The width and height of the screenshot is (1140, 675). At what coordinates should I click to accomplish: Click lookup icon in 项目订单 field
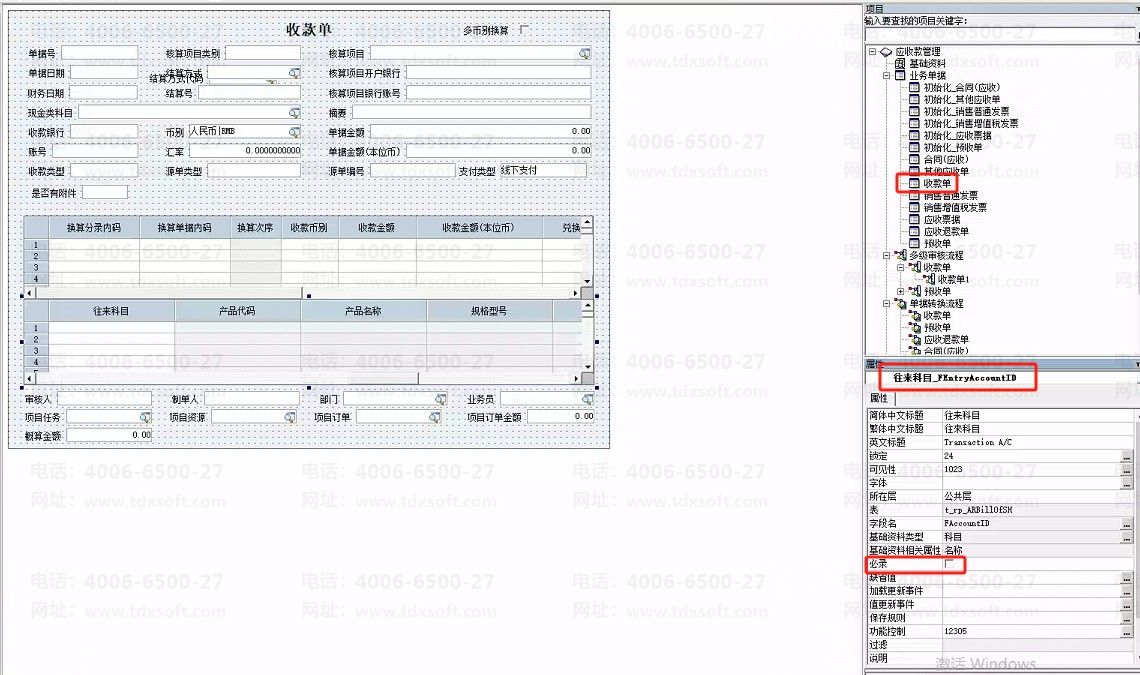pyautogui.click(x=435, y=417)
